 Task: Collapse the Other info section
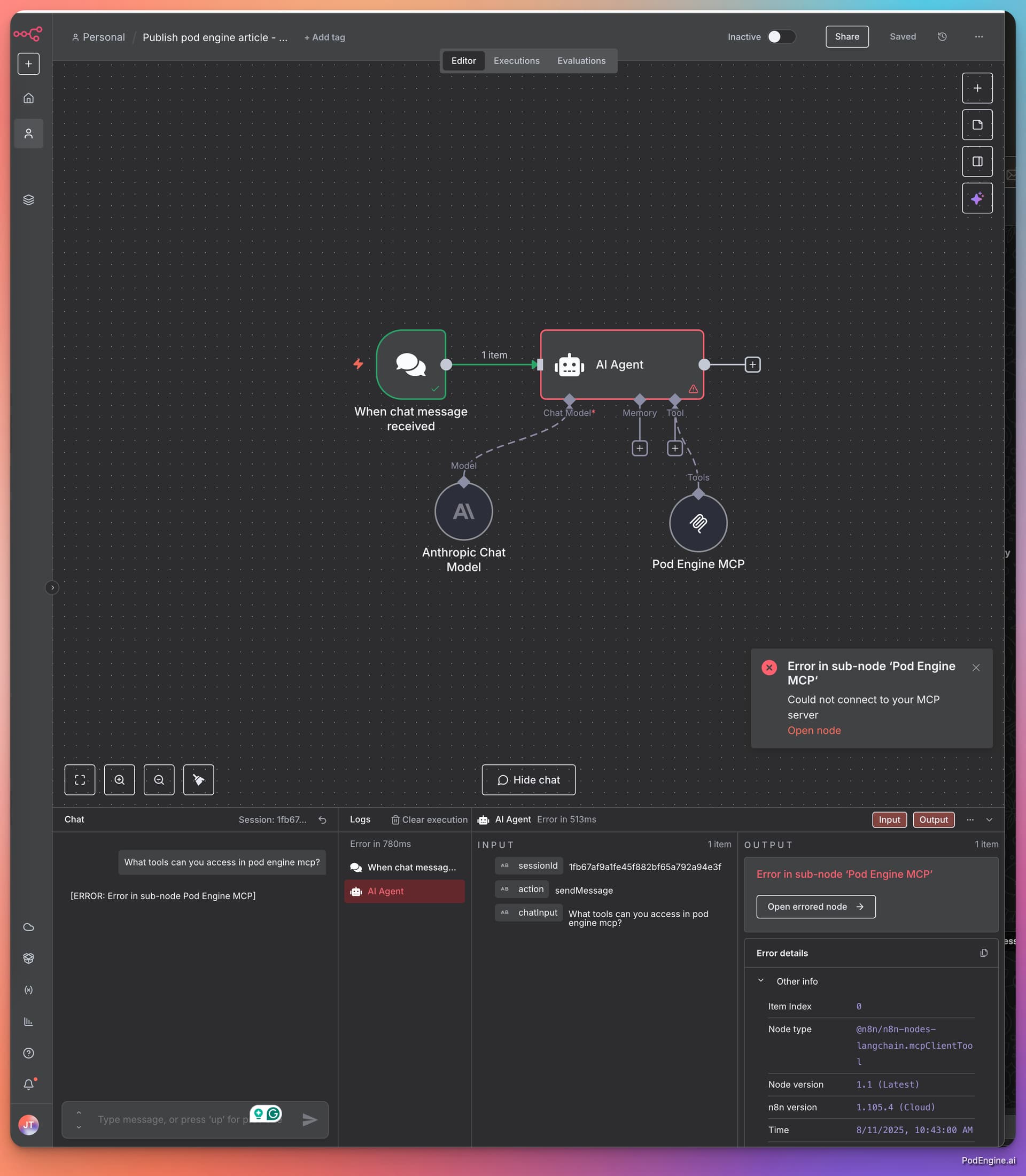click(x=761, y=981)
